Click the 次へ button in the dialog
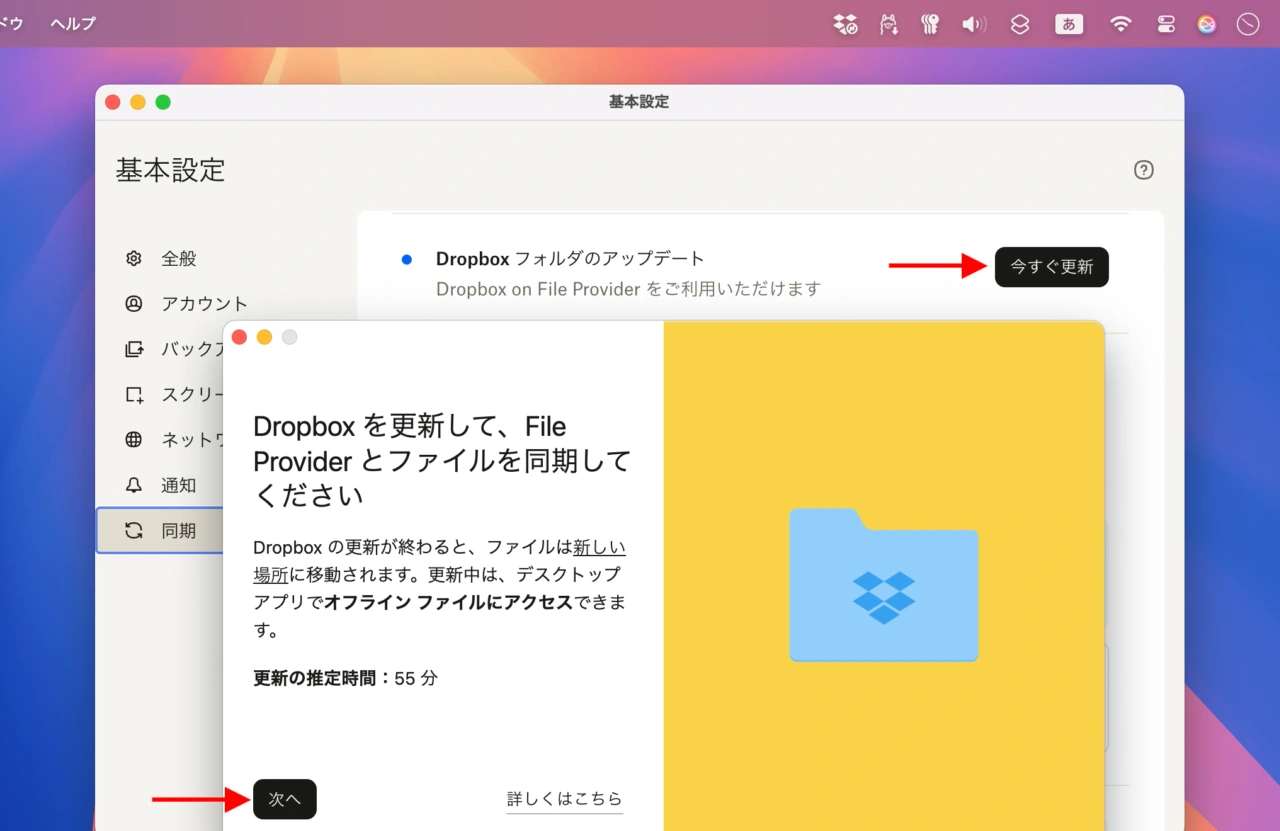 point(285,799)
